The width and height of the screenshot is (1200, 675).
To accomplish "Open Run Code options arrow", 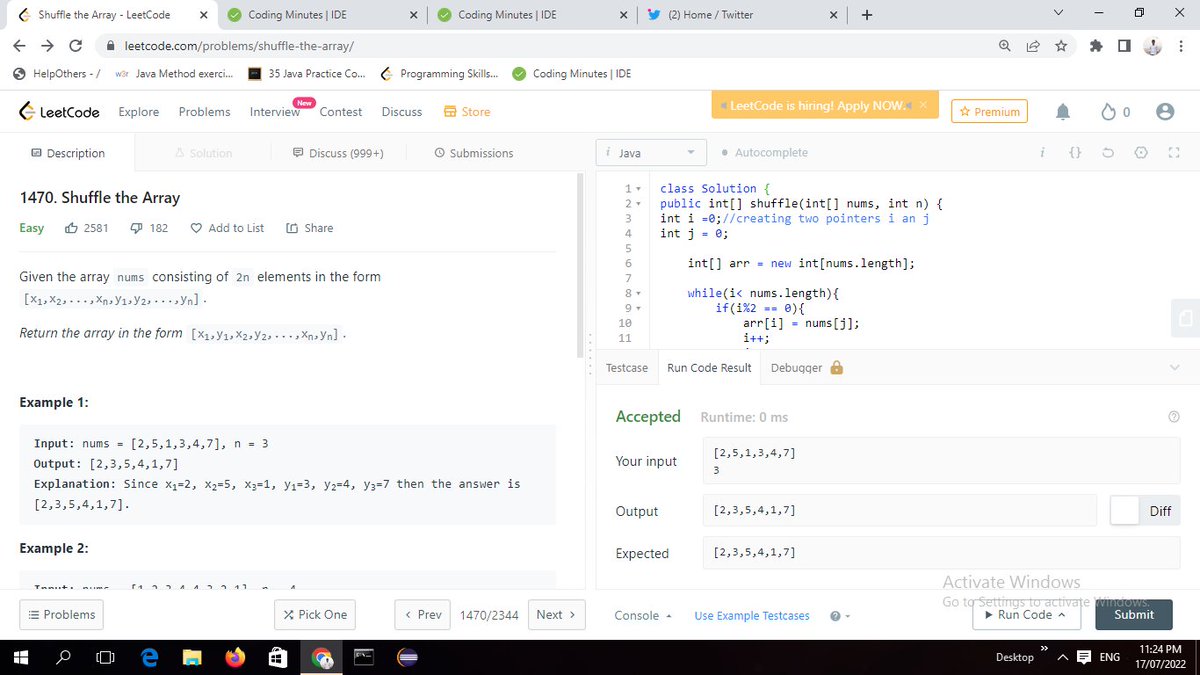I will 1061,615.
